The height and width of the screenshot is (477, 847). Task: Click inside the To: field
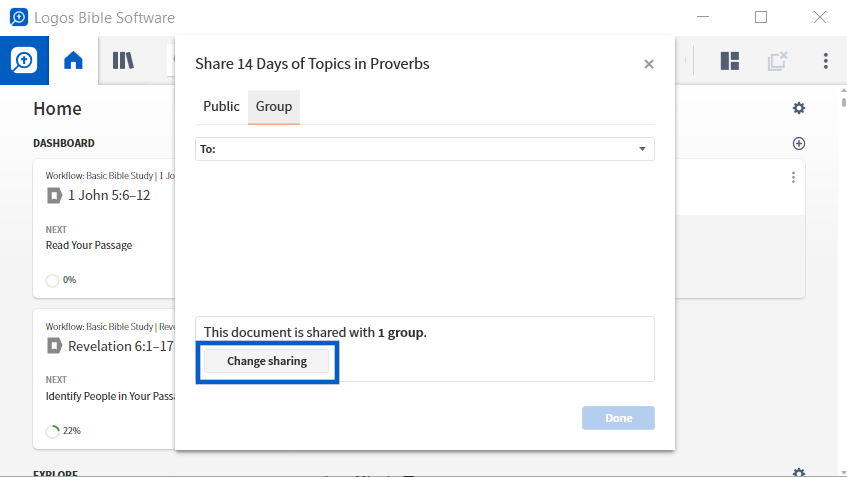[x=425, y=149]
